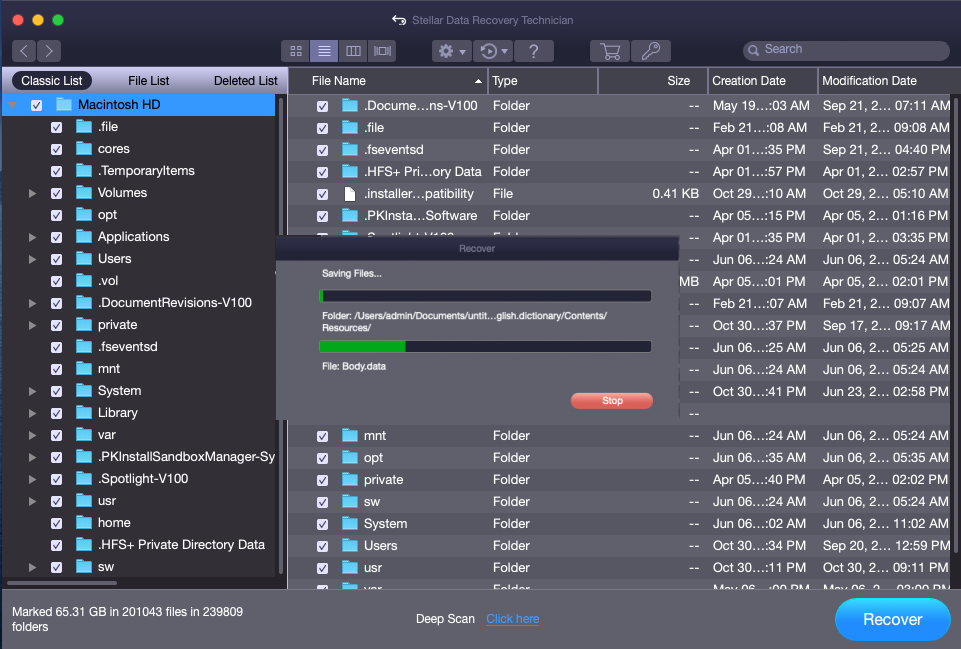Uncheck the Volumes checkbox in the sidebar
Screen dimensions: 961x649
tap(56, 193)
